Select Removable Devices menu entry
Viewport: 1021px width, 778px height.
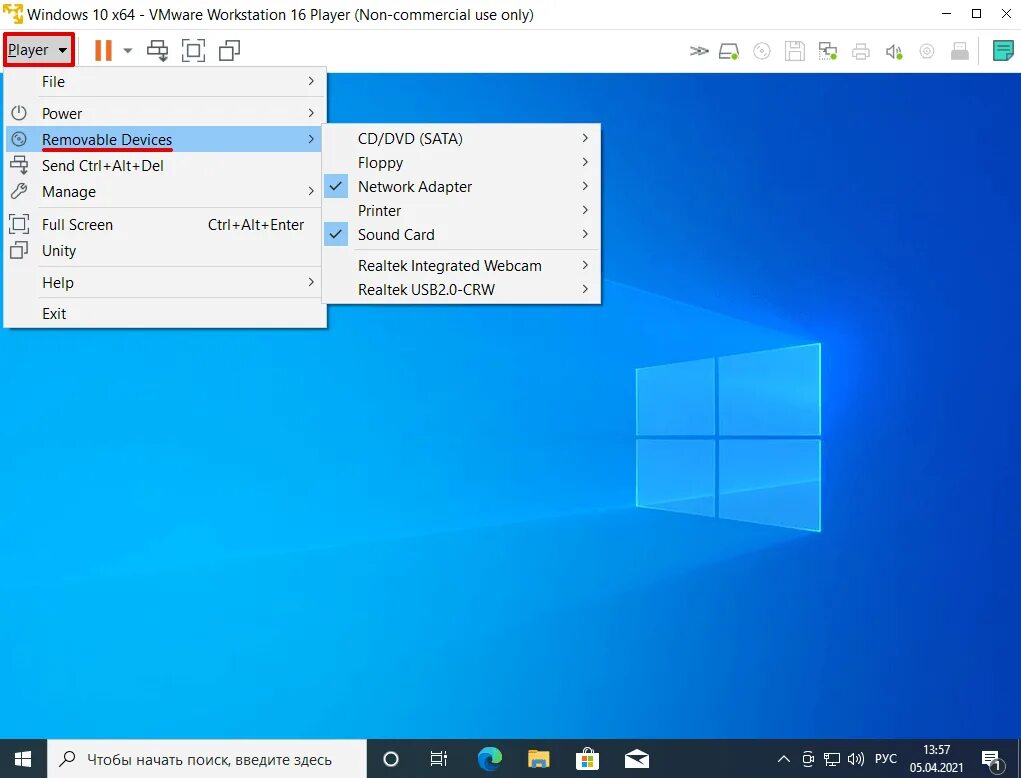point(164,139)
